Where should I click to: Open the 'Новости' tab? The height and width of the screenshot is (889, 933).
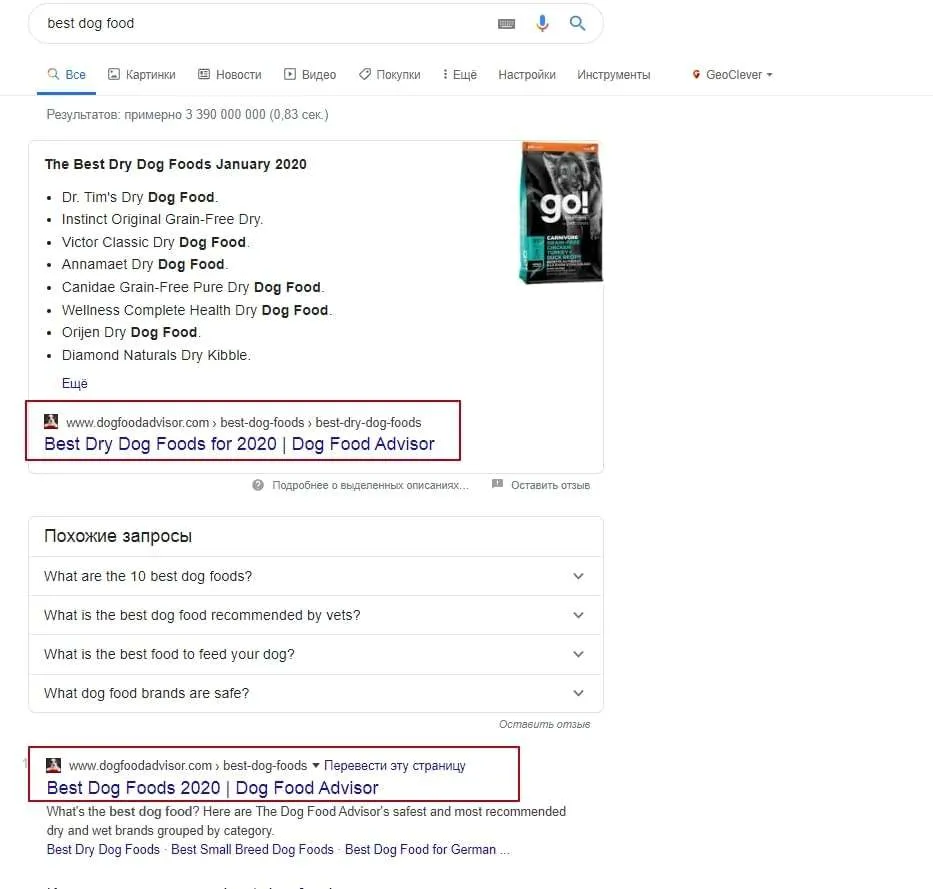230,74
